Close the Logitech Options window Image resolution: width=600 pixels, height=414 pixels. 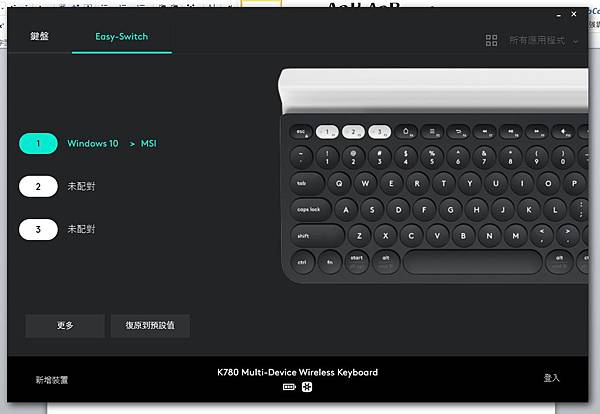click(574, 14)
